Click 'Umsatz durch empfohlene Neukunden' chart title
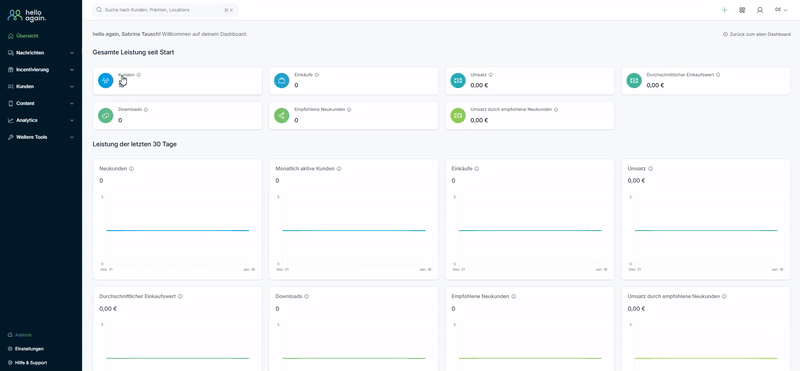Screen dimensions: 800x371 673,296
